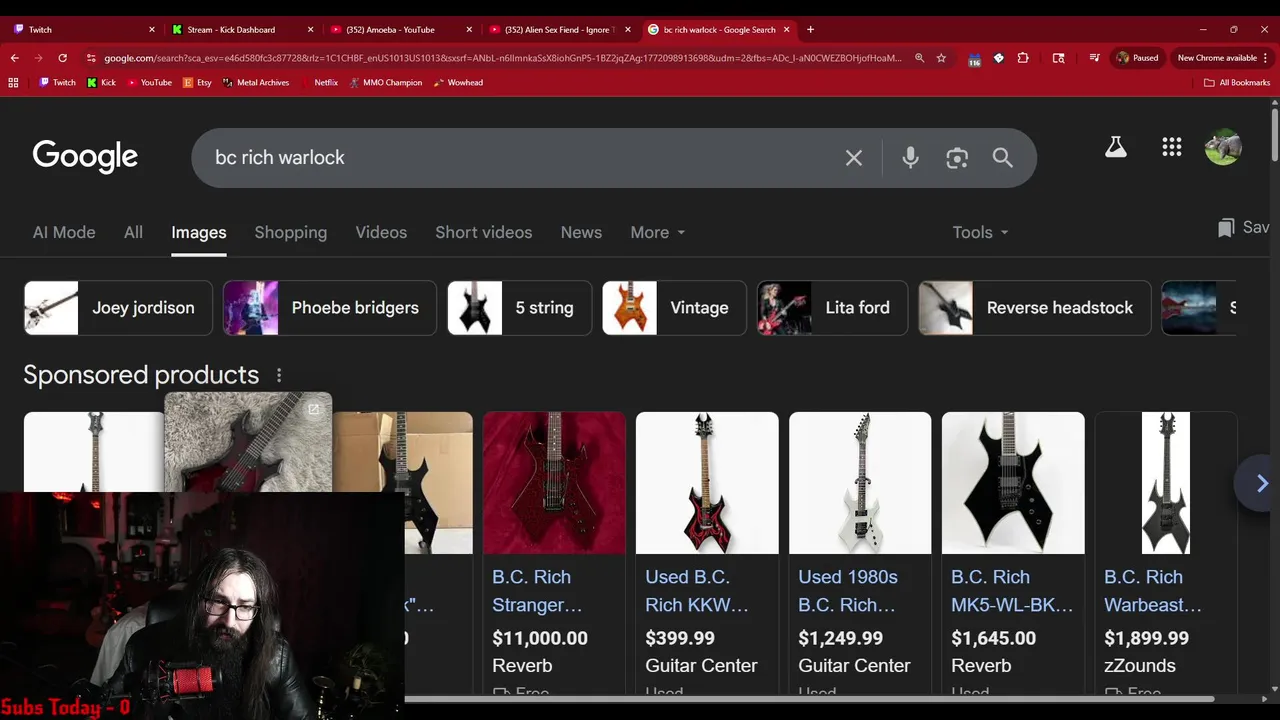
Task: Open the Wowhead bookmark
Action: [x=458, y=83]
